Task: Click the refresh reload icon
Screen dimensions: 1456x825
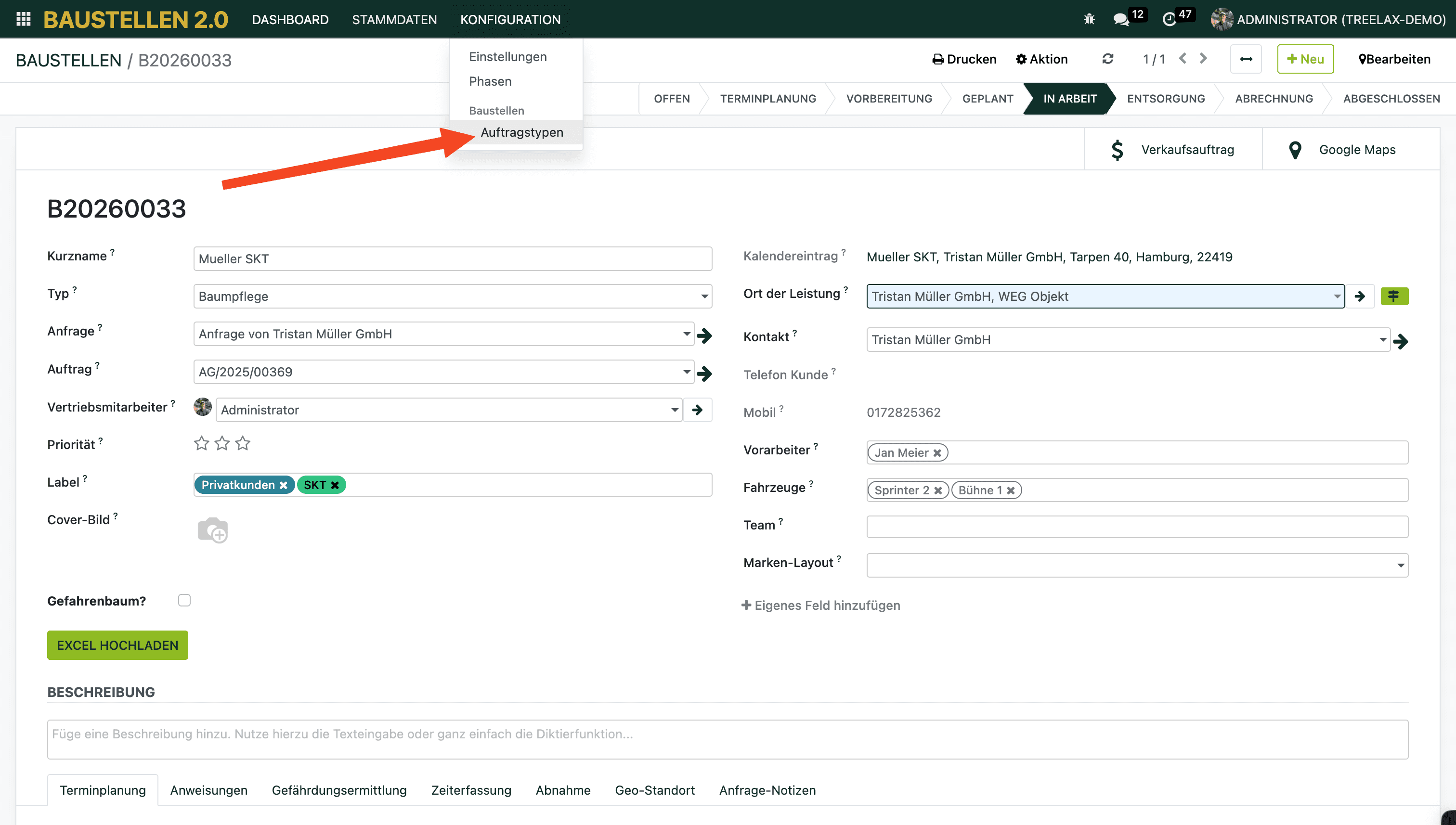Action: (1107, 59)
